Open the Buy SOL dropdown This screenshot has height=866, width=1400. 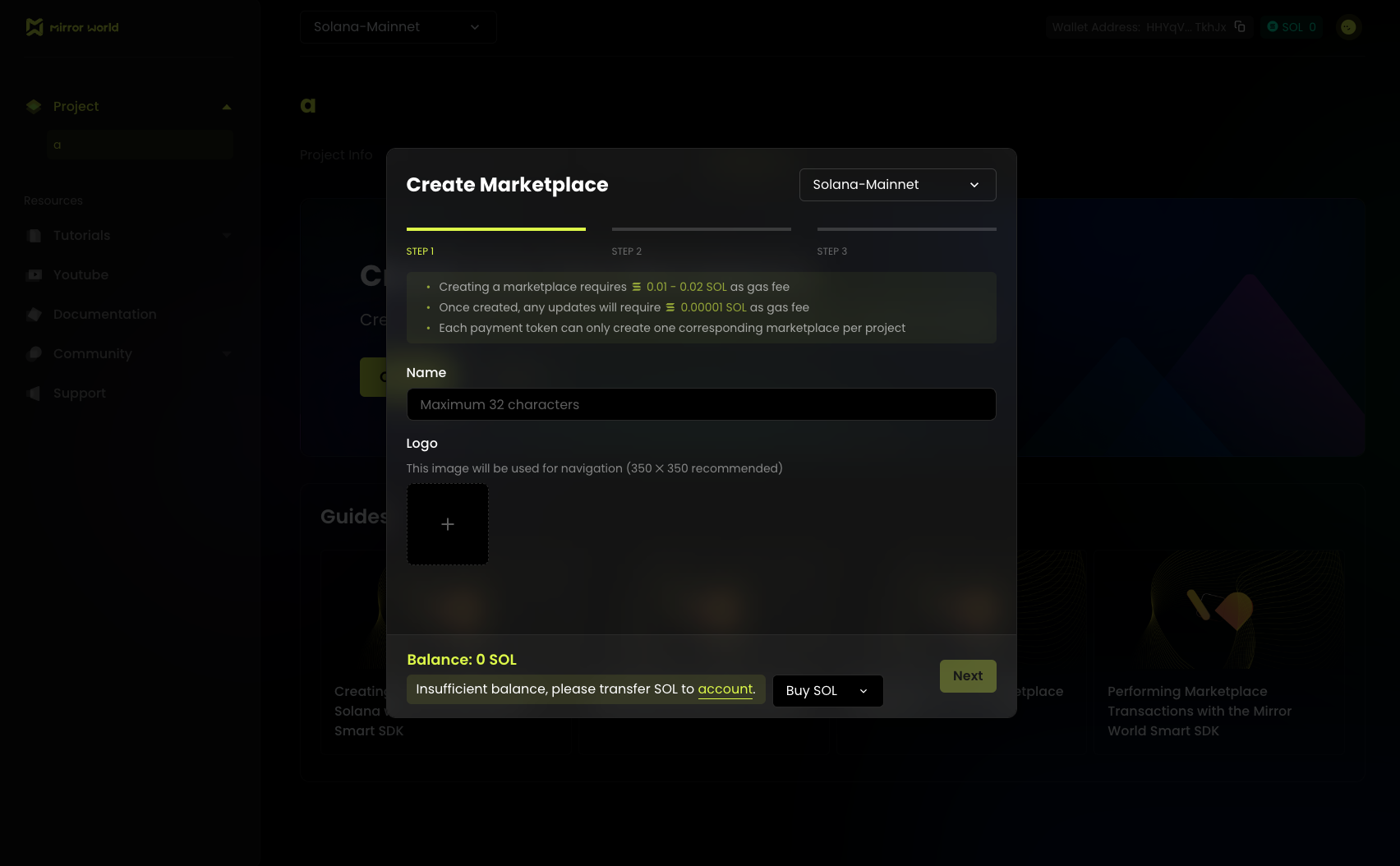click(828, 691)
